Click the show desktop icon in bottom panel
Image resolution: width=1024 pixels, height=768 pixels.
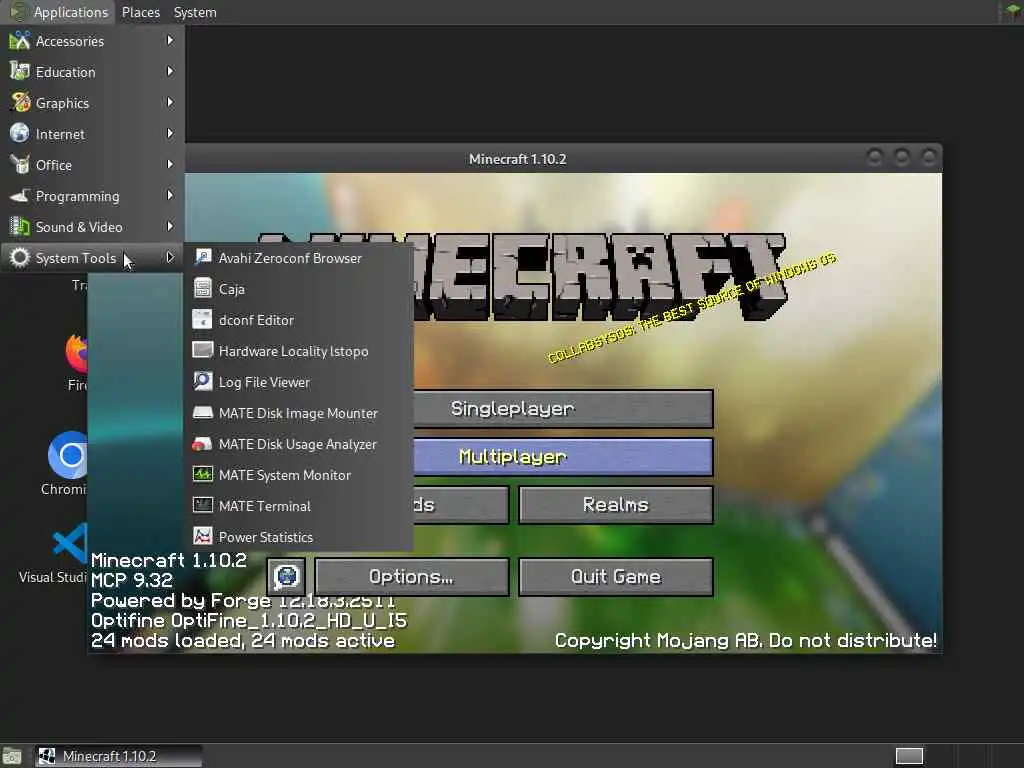(11, 756)
